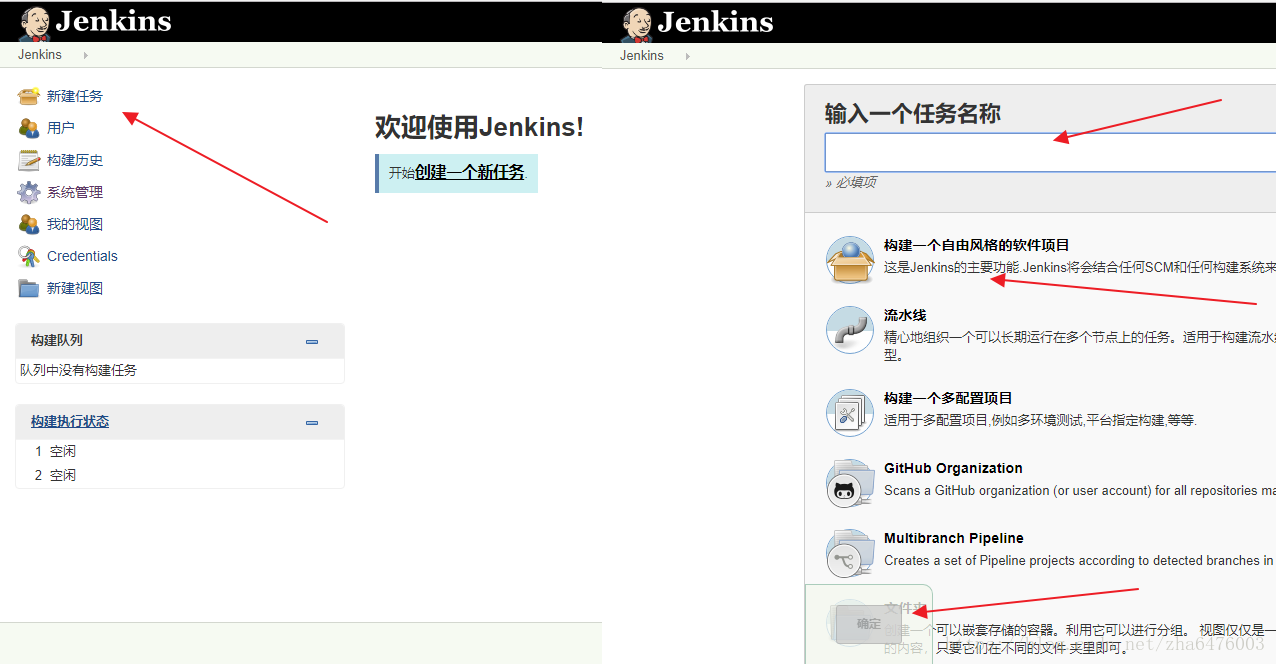The height and width of the screenshot is (664, 1276).
Task: Click the 构建历史 notepad icon
Action: tap(29, 160)
